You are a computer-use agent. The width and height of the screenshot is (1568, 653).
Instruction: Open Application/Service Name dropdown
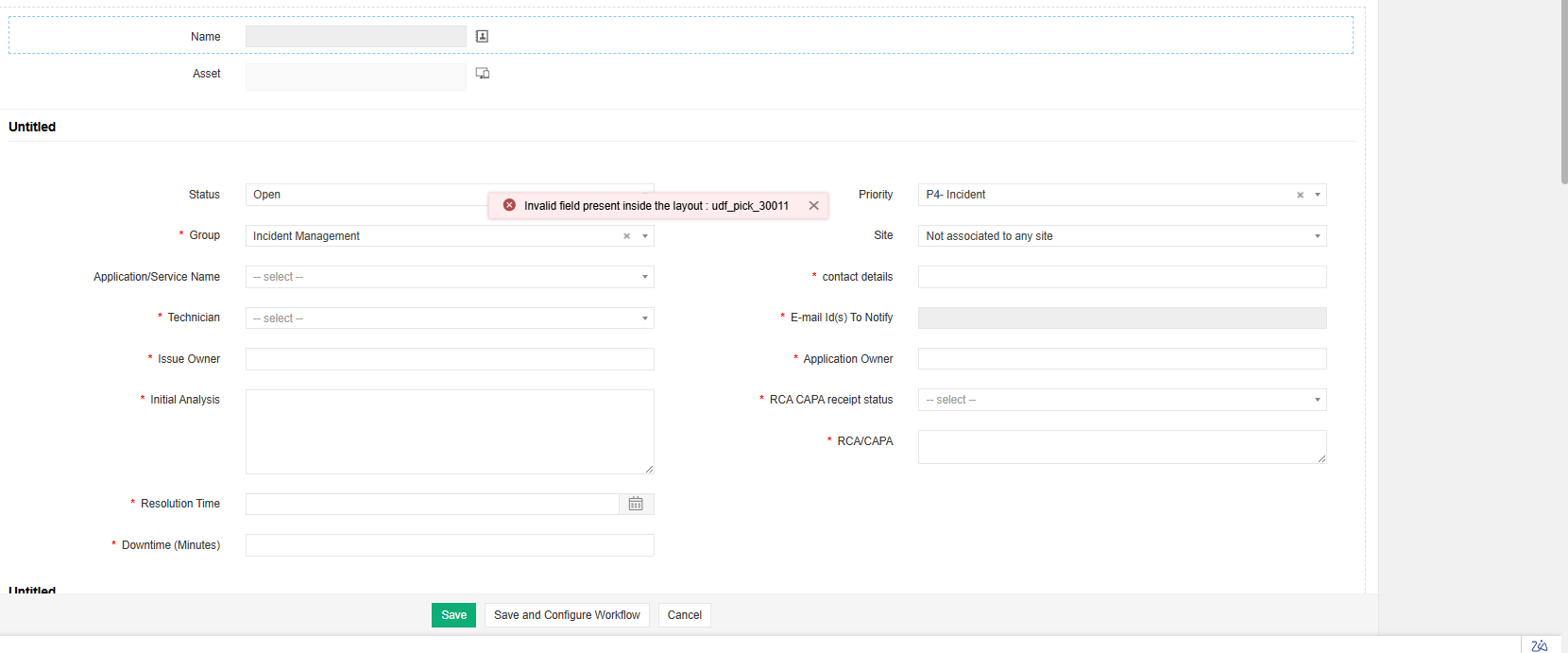[x=644, y=277]
